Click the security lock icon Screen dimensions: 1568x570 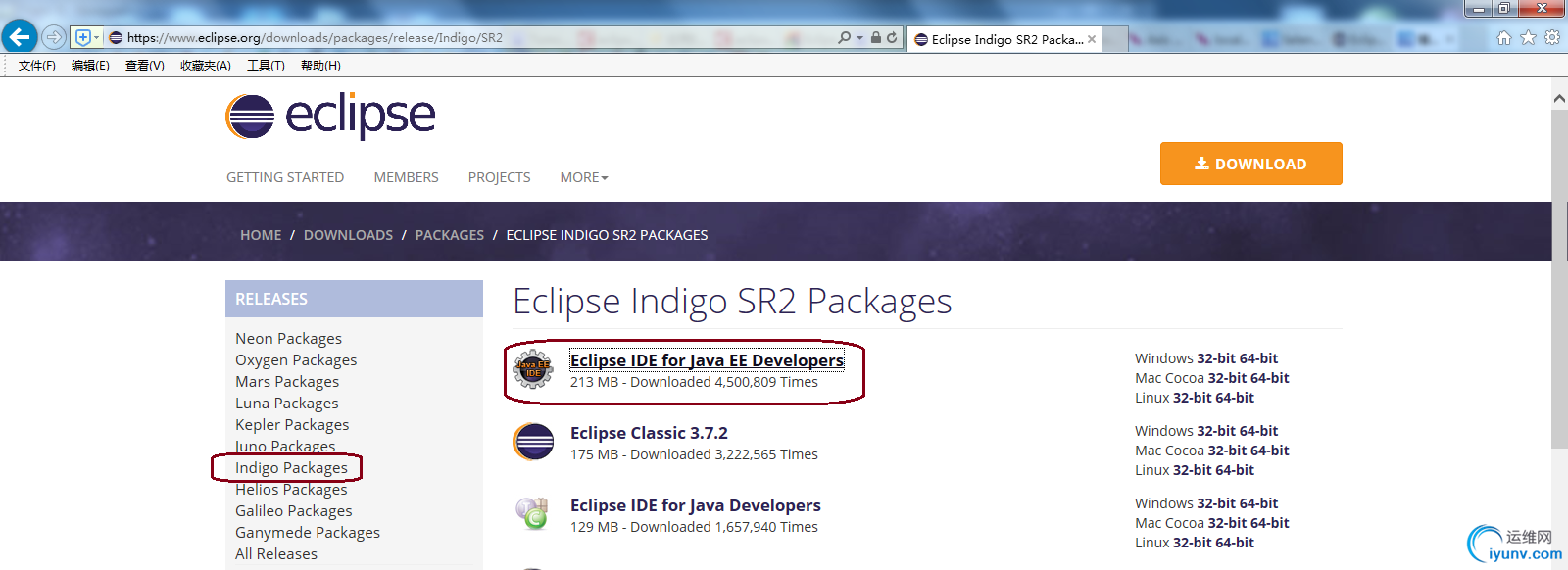[876, 37]
